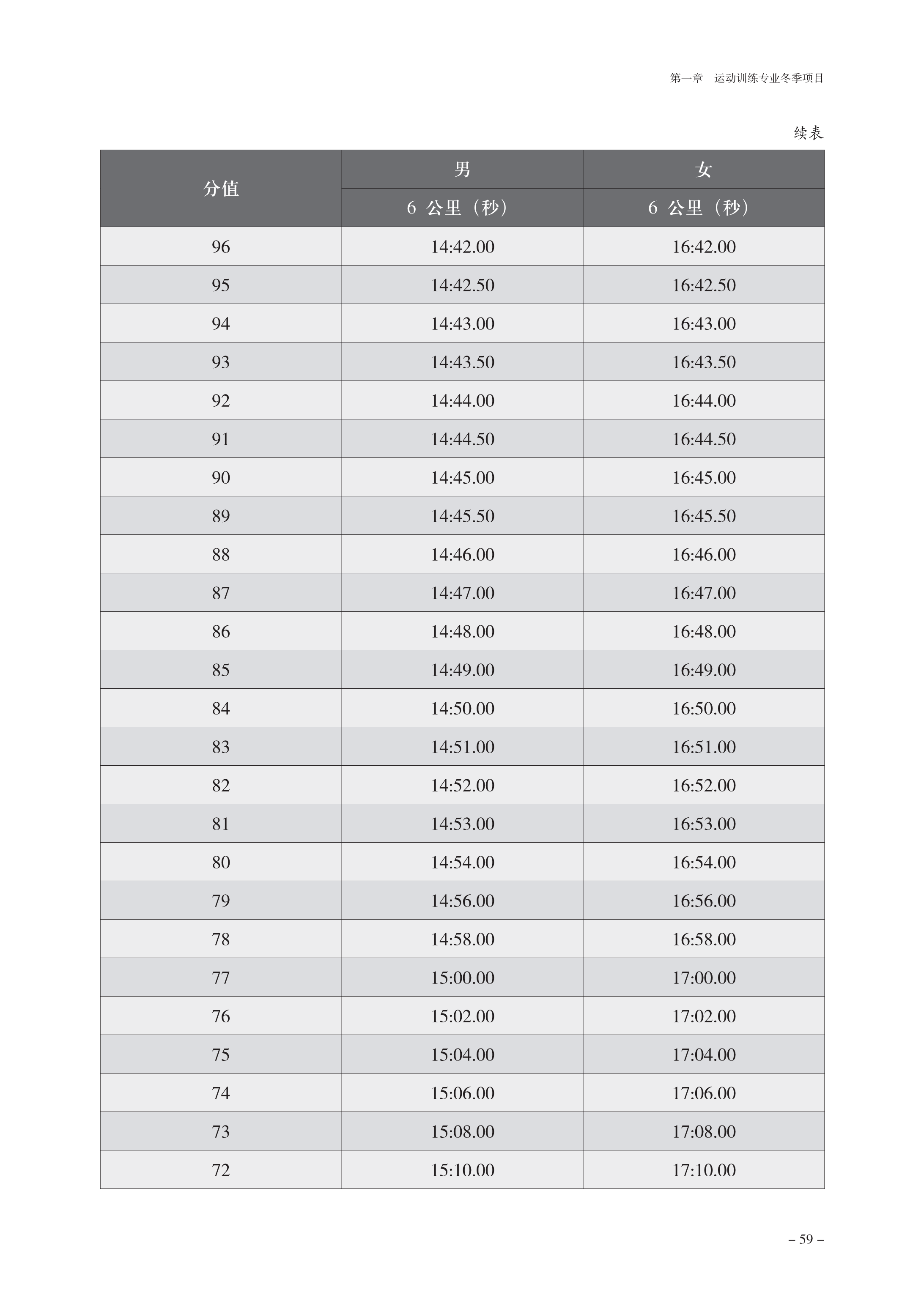The width and height of the screenshot is (924, 1298).
Task: Select the cell showing 17:04.00
Action: [x=703, y=1054]
